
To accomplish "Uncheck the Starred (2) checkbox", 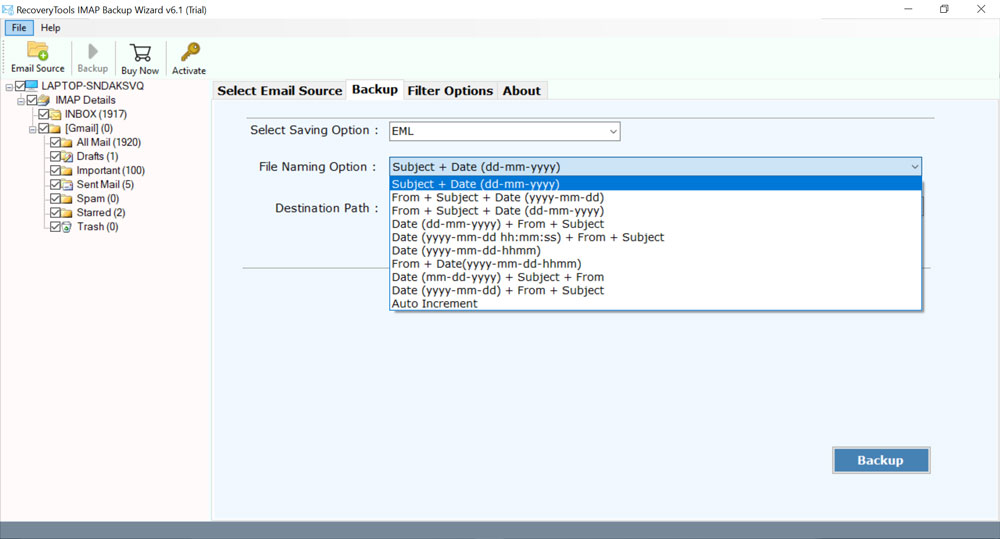I will (x=55, y=212).
